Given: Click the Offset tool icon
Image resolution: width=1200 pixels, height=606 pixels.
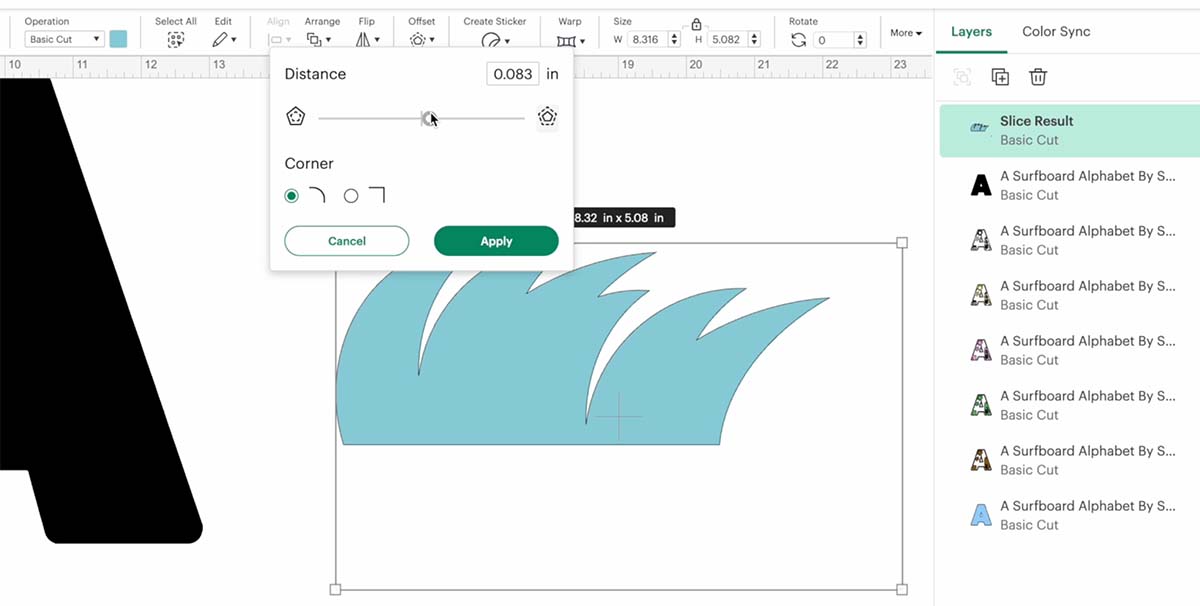Looking at the screenshot, I should [x=421, y=40].
